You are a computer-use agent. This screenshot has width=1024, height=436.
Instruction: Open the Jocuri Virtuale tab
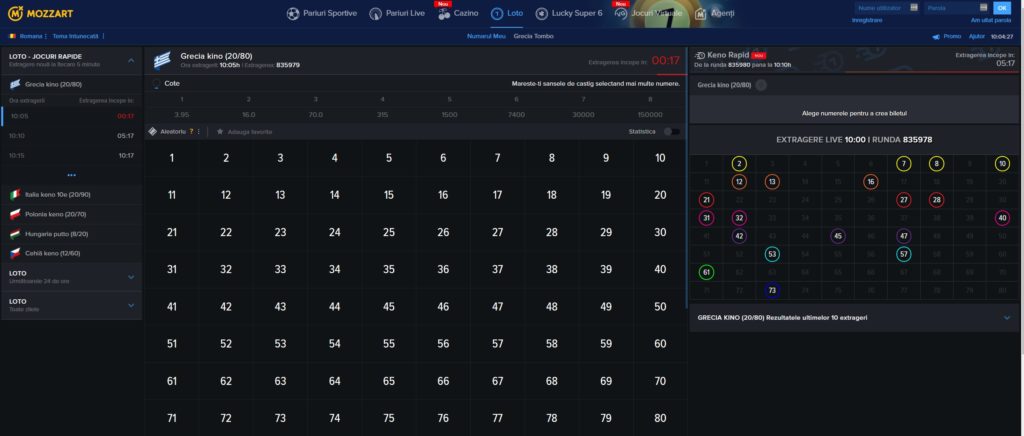[648, 14]
